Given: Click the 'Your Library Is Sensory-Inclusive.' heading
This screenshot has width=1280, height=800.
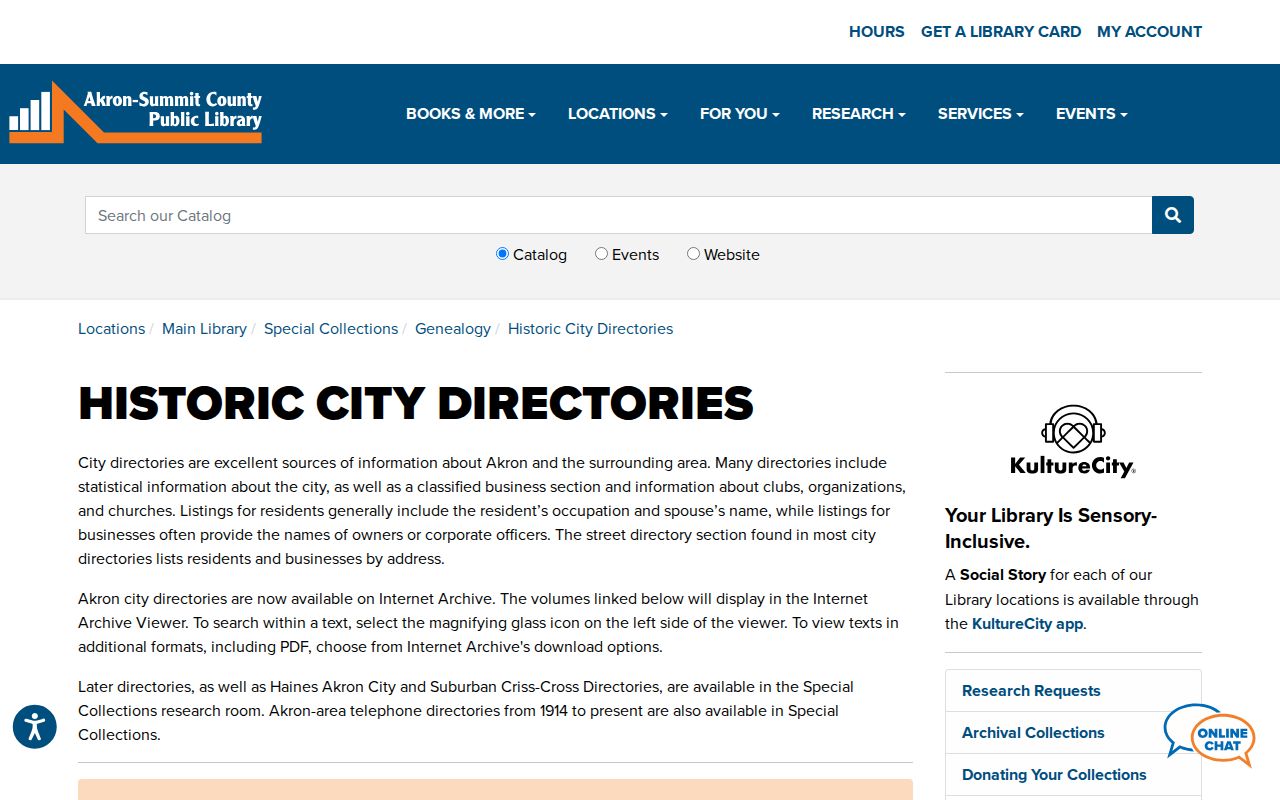Looking at the screenshot, I should click(1051, 529).
